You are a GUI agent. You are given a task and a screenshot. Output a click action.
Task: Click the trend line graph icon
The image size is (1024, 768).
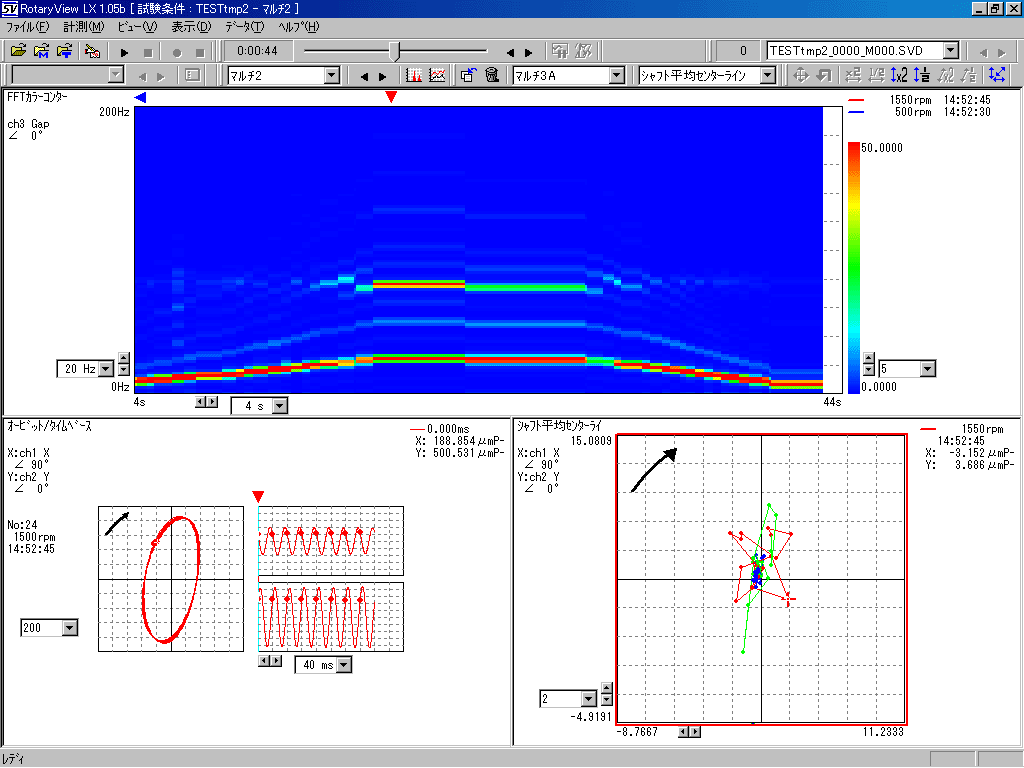437,75
